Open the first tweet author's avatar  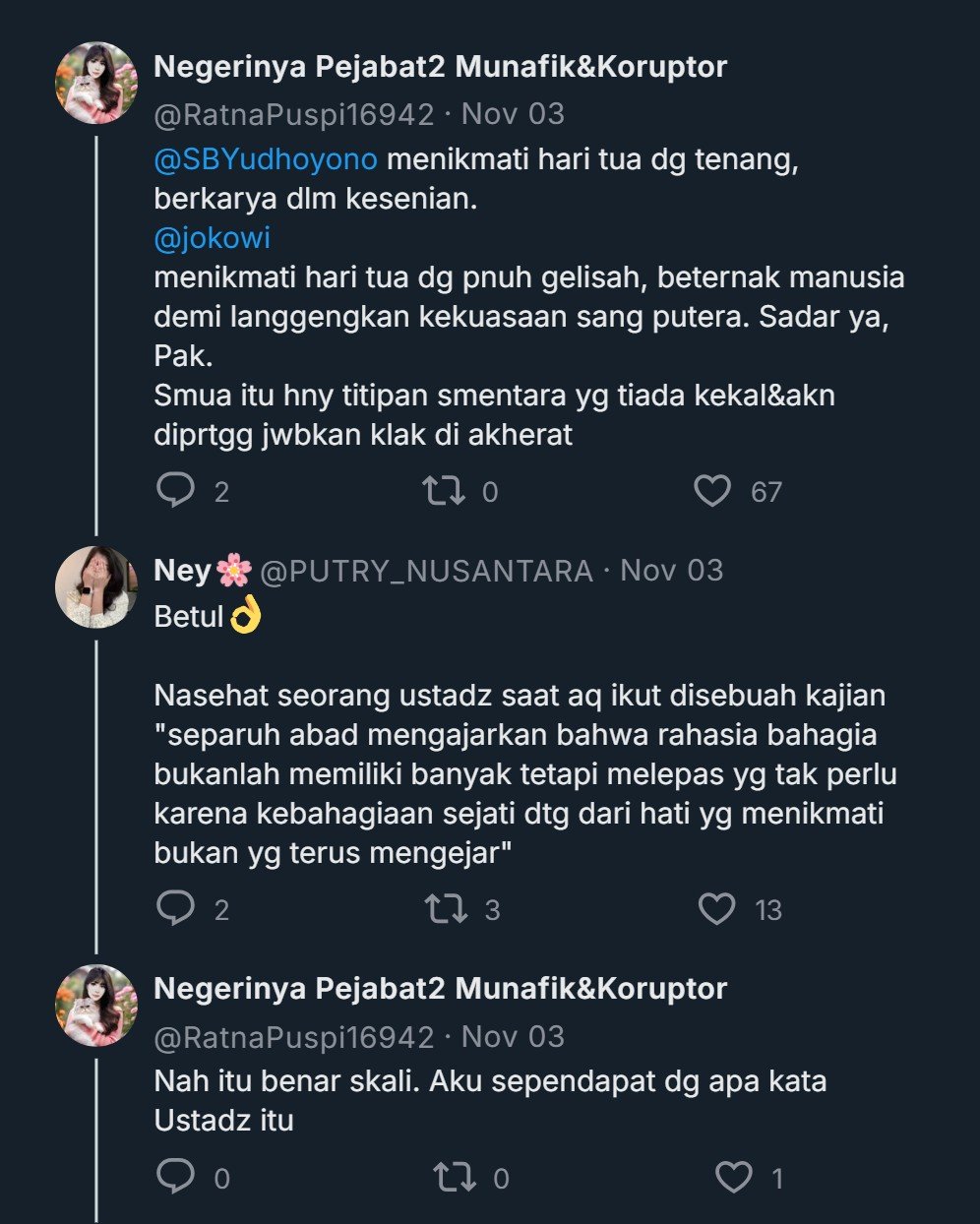pyautogui.click(x=95, y=83)
